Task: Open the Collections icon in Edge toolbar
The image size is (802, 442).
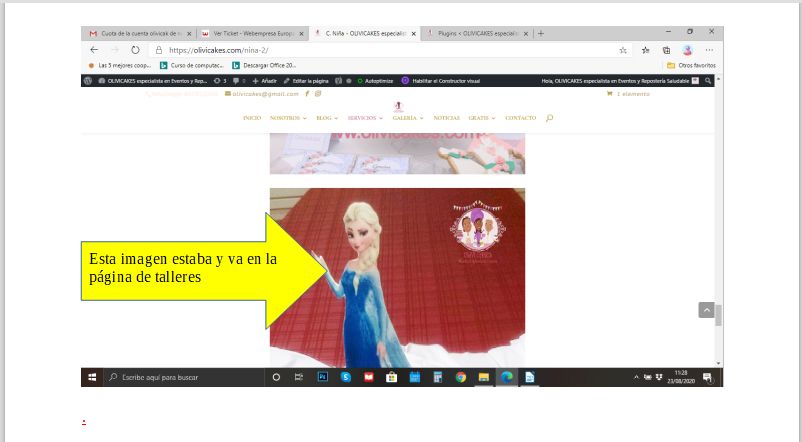Action: [666, 50]
